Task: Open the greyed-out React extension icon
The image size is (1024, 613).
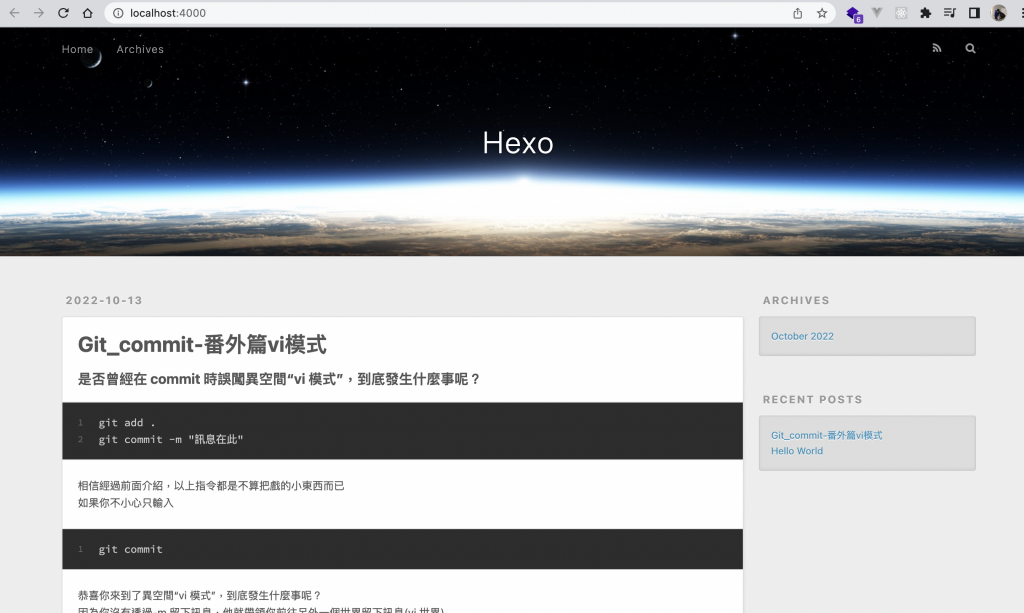Action: 901,13
